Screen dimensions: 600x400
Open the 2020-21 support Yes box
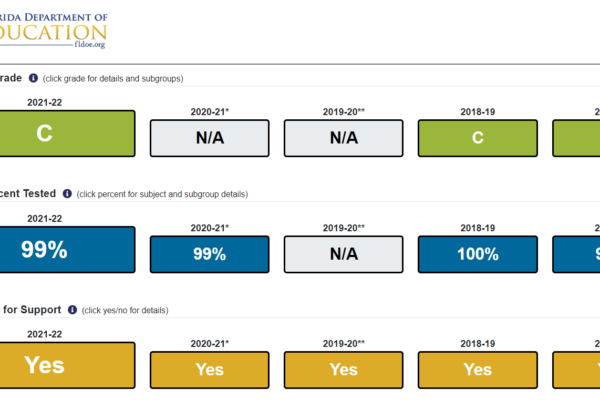(210, 370)
